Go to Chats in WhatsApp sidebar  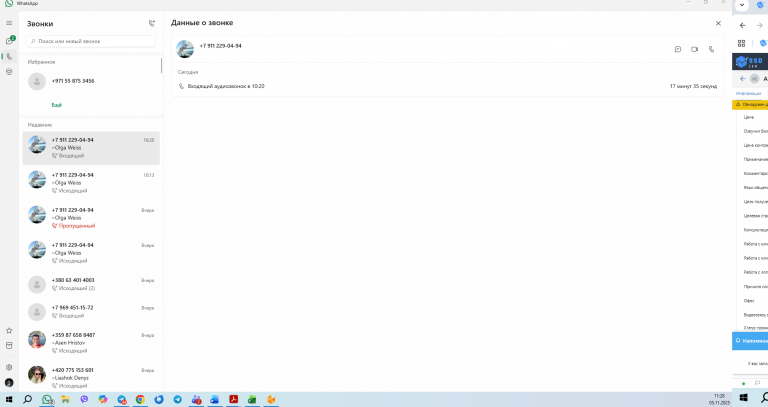[9, 41]
